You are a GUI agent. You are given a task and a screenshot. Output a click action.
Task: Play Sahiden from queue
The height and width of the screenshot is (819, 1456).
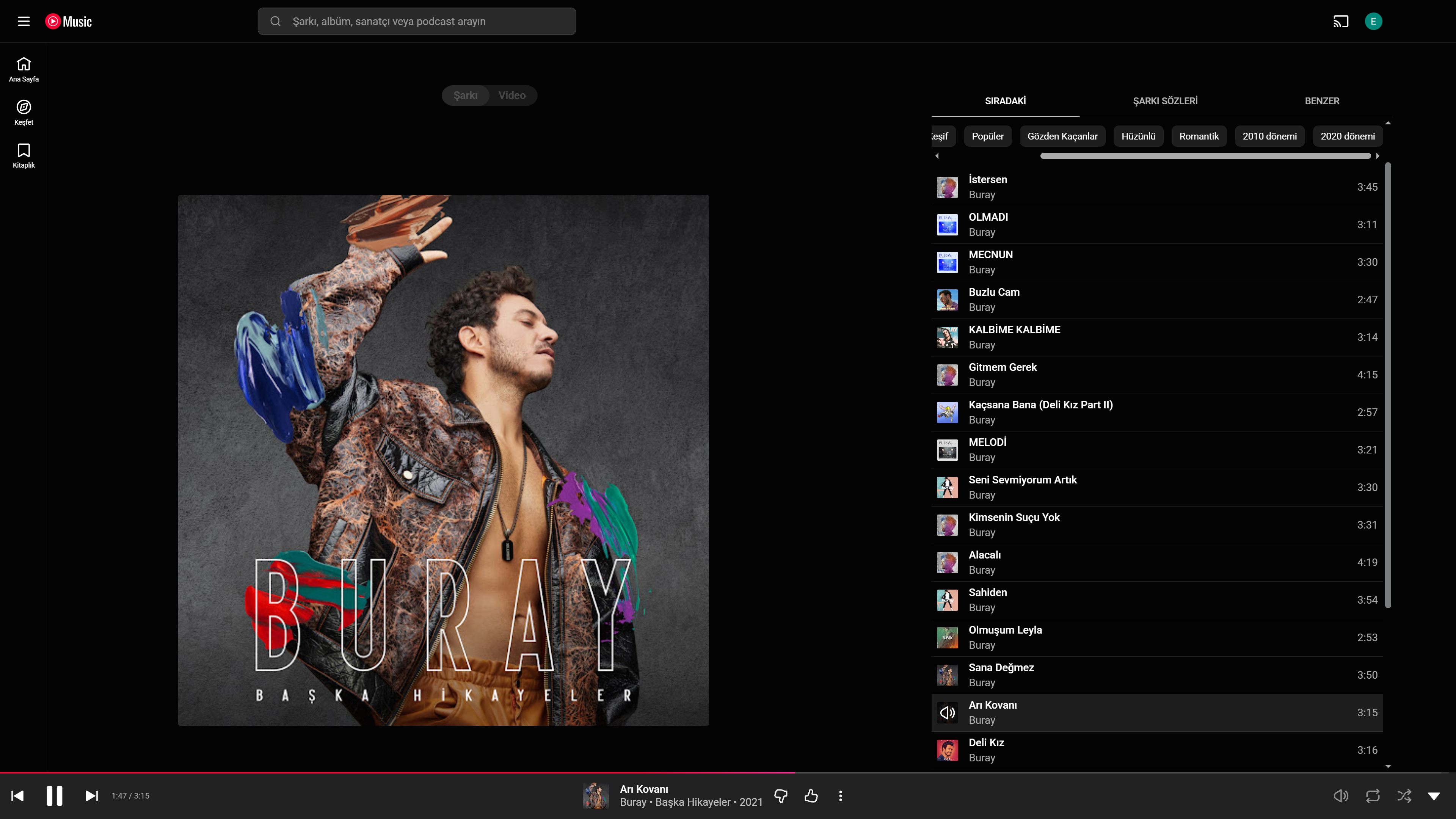[x=1157, y=600]
